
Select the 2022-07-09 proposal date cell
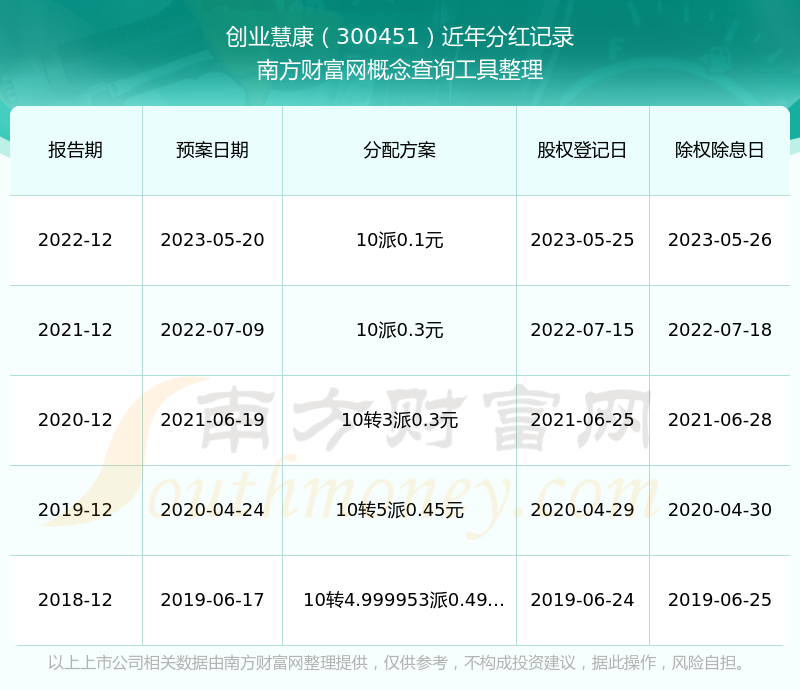click(x=212, y=330)
